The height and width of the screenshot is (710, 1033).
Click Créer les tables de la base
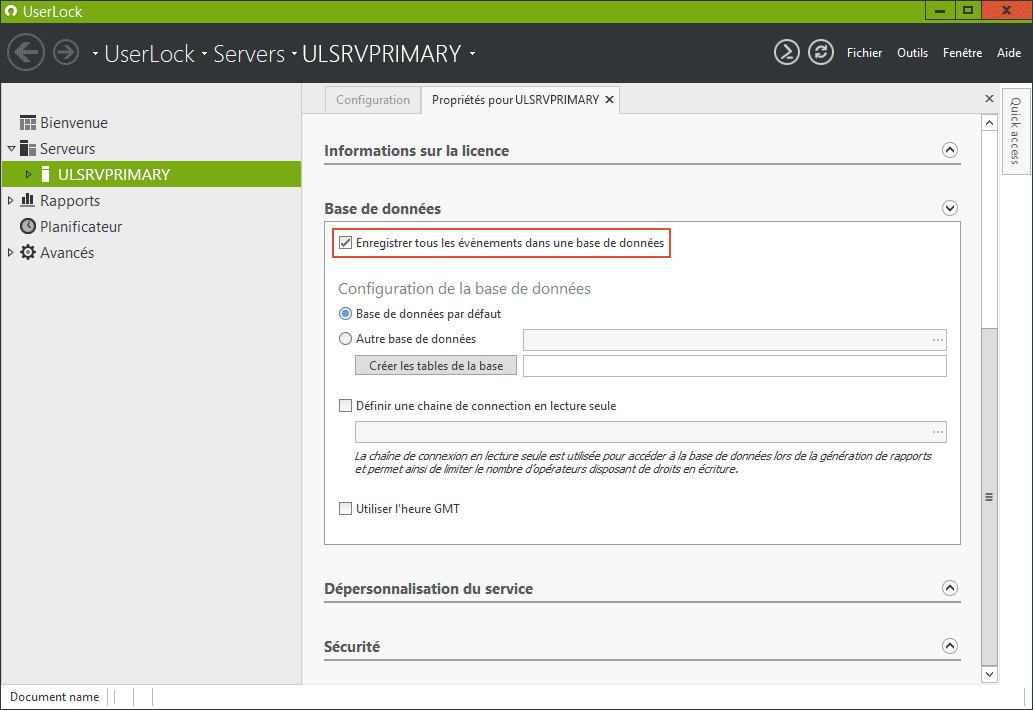point(435,366)
